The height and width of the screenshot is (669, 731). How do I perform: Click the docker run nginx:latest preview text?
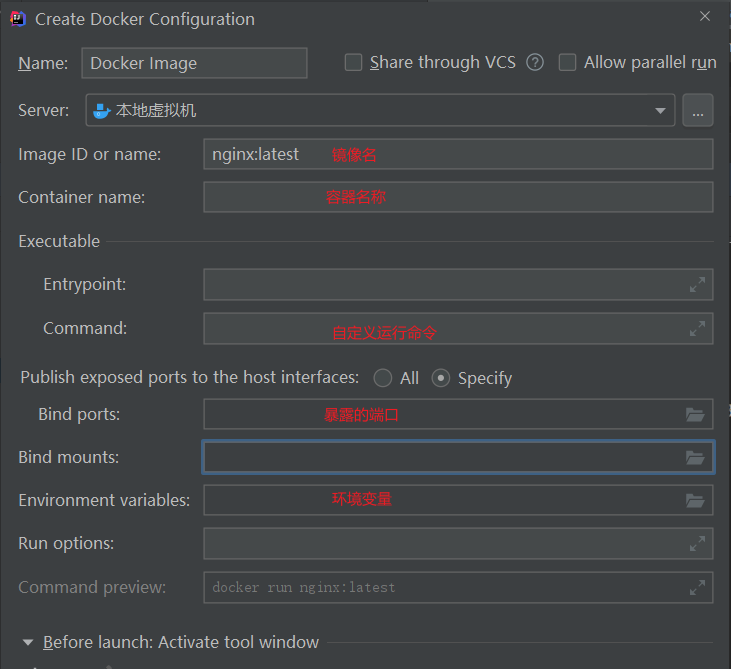click(303, 587)
